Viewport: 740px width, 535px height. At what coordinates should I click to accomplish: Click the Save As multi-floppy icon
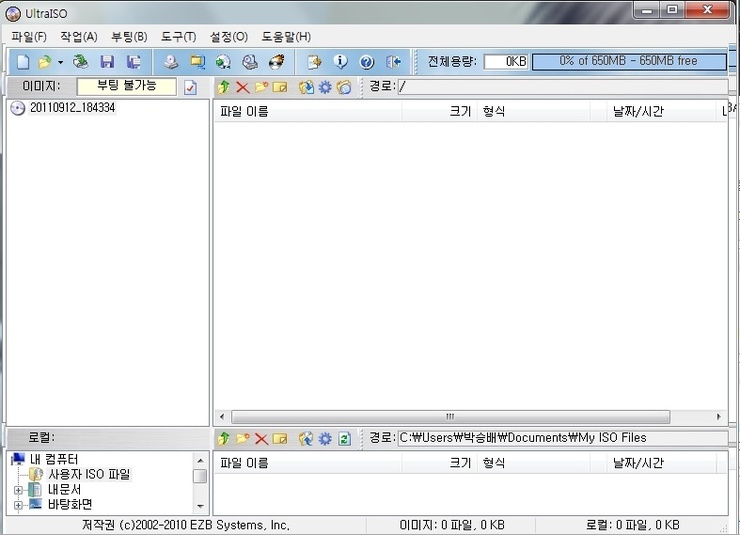click(x=134, y=62)
